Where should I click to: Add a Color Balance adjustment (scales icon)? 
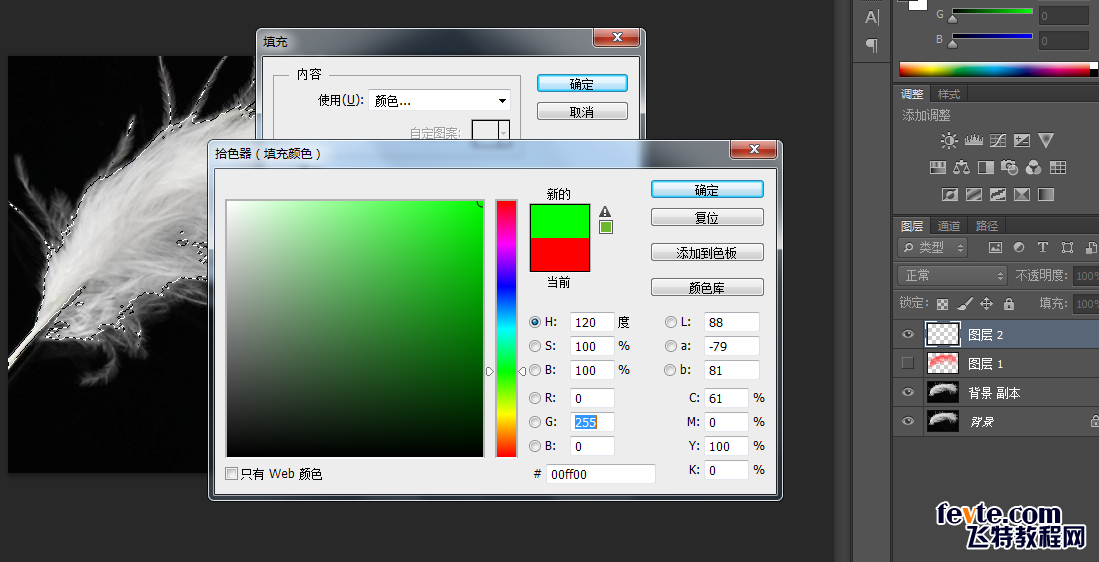(x=962, y=167)
